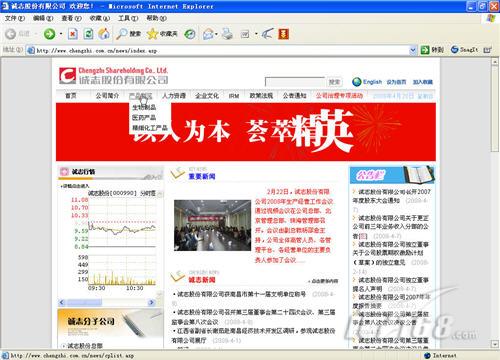Select the 首页 navigation tab
The width and height of the screenshot is (500, 360).
click(71, 96)
